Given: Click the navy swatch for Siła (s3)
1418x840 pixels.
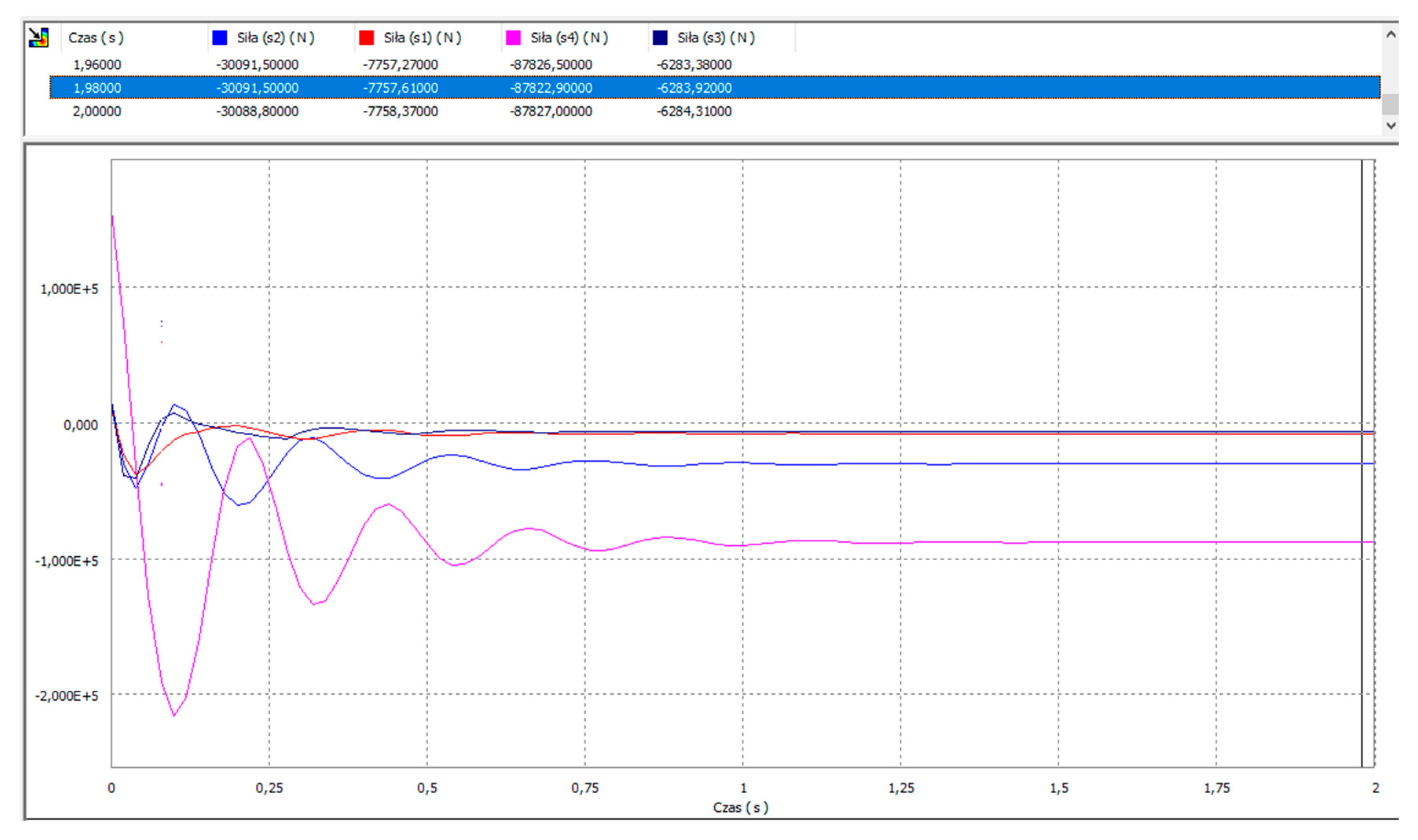Looking at the screenshot, I should coord(660,38).
